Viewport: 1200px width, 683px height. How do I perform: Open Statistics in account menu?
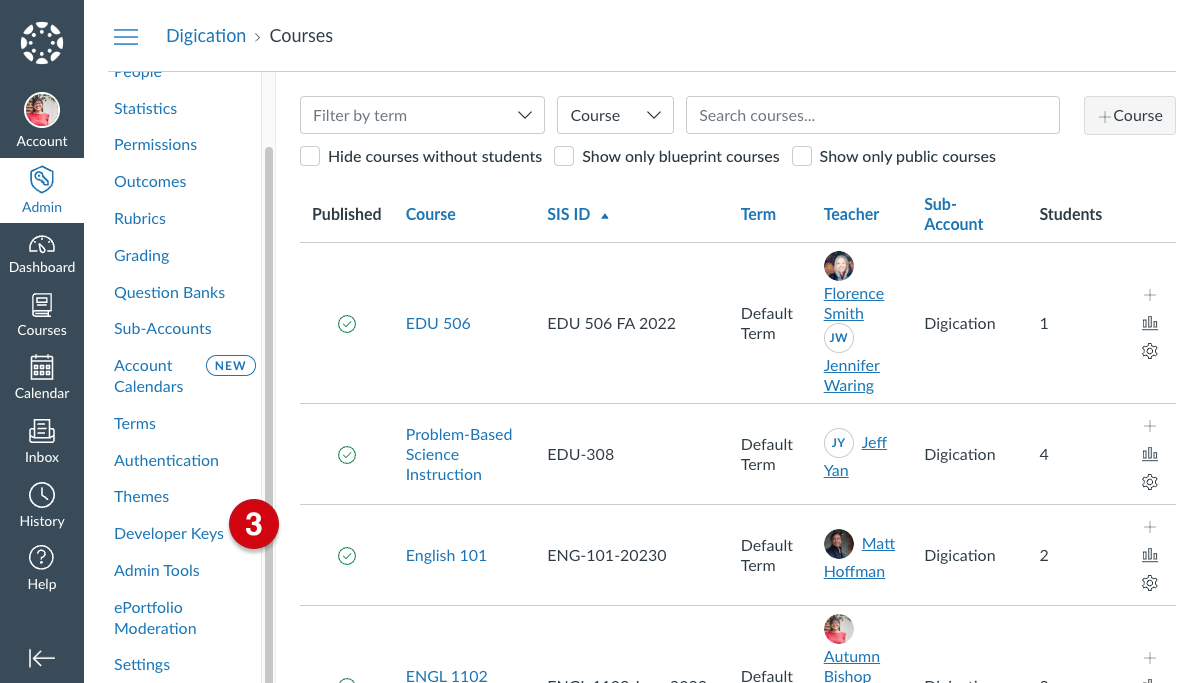145,108
